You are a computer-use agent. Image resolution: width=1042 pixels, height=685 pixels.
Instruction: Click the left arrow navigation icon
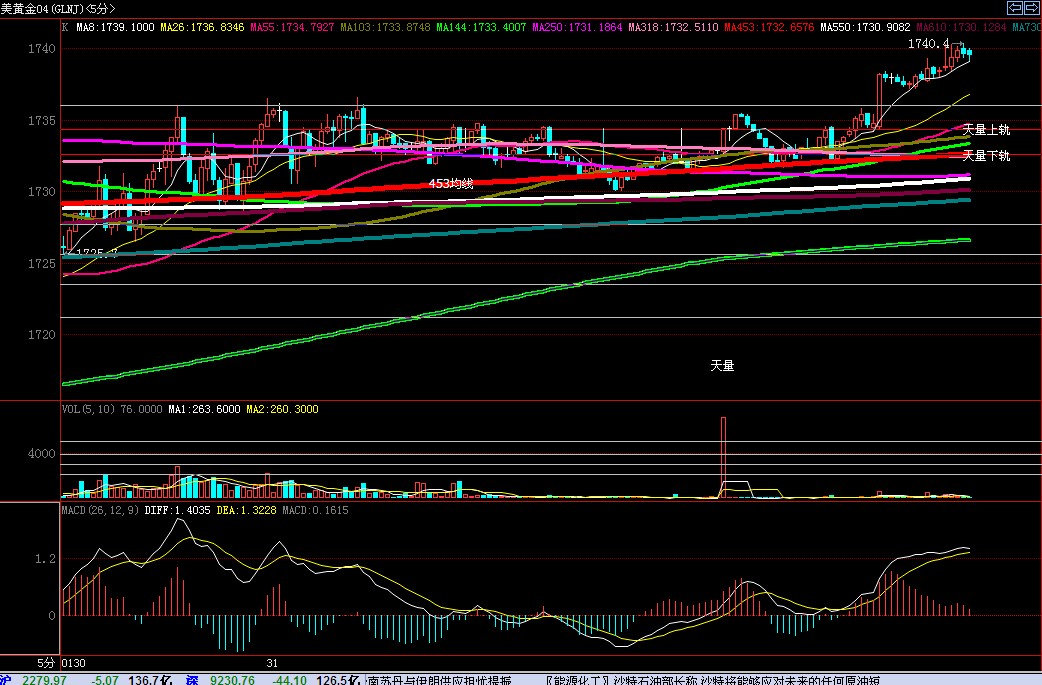(x=1014, y=8)
